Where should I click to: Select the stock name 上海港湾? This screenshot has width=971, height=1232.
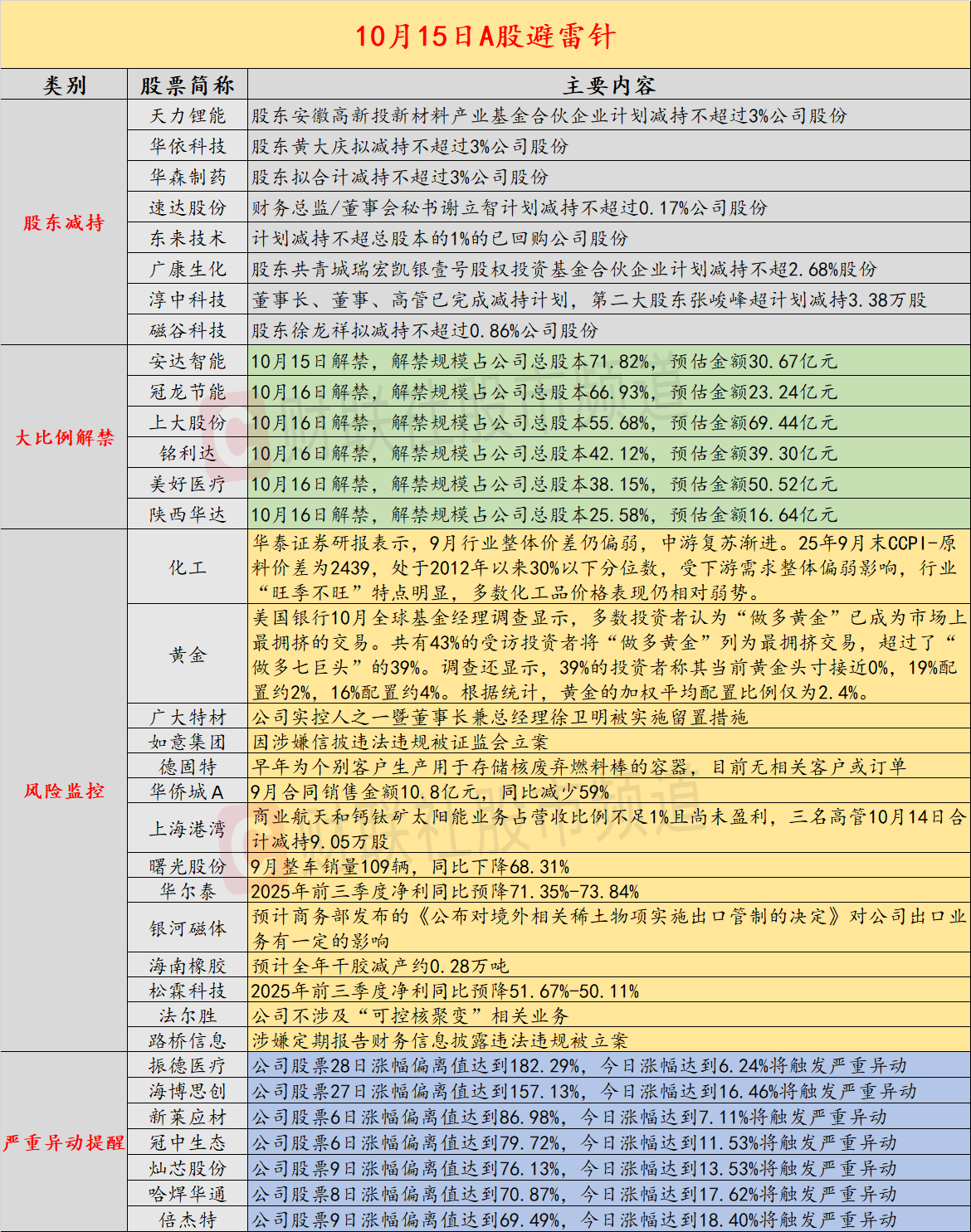[188, 829]
